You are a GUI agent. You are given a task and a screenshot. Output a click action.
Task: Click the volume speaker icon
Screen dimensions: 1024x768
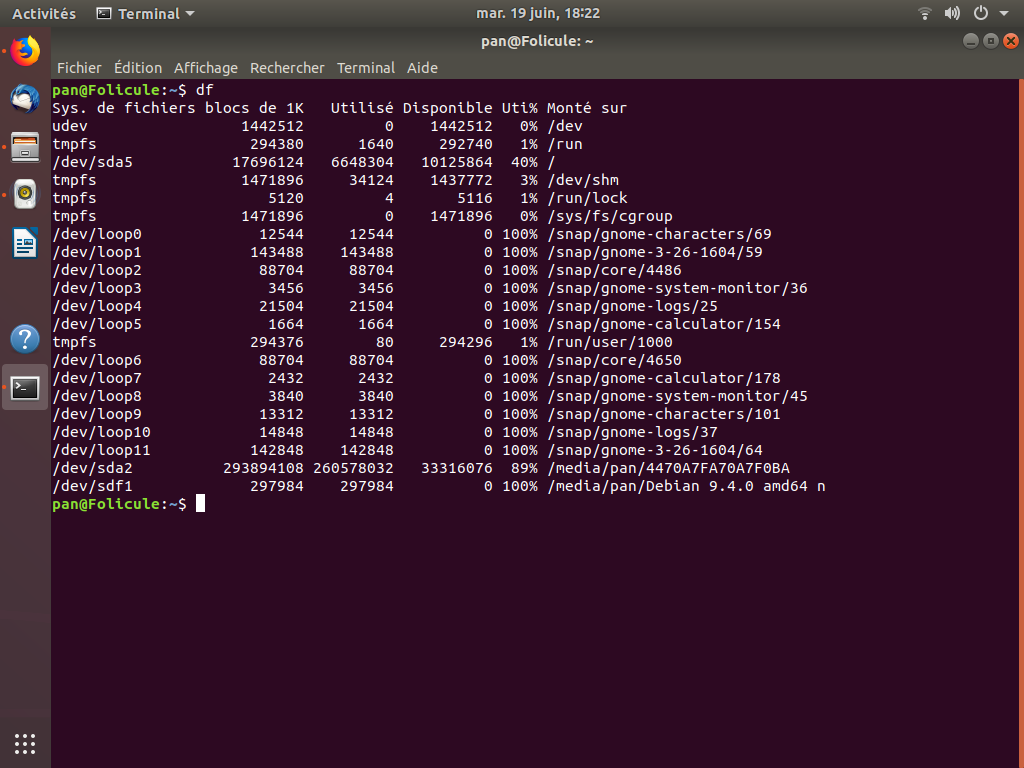point(952,14)
